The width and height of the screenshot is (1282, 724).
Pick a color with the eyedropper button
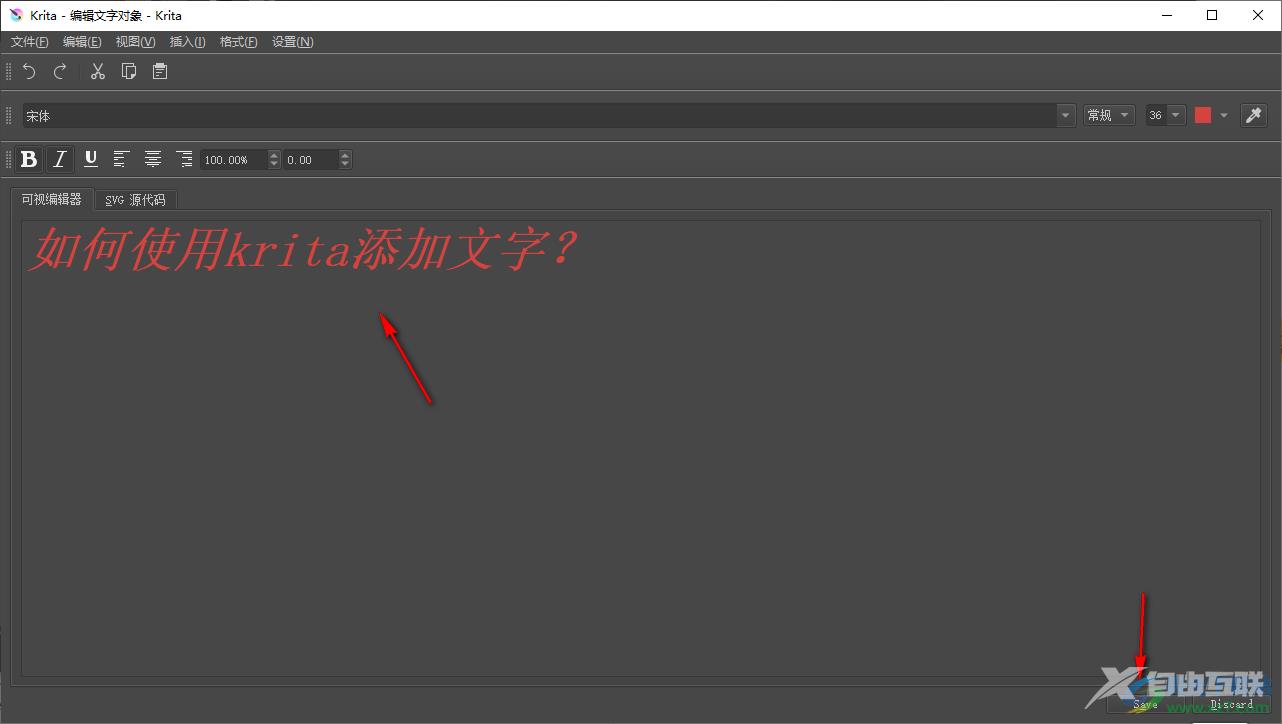(1254, 115)
